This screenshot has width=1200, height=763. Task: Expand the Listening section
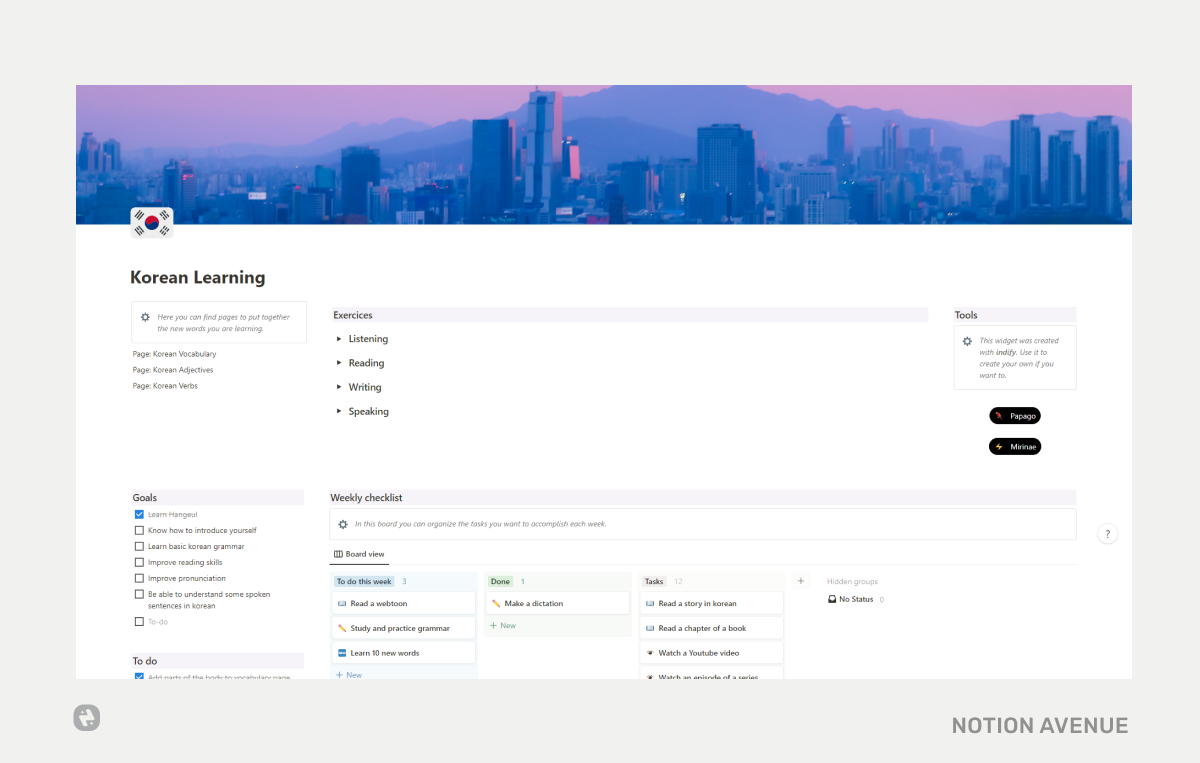coord(339,338)
